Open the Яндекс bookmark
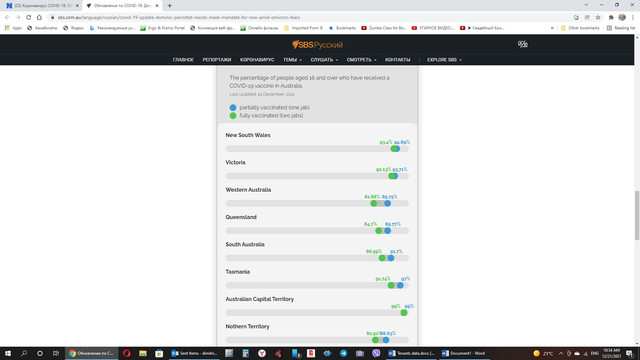 click(73, 28)
